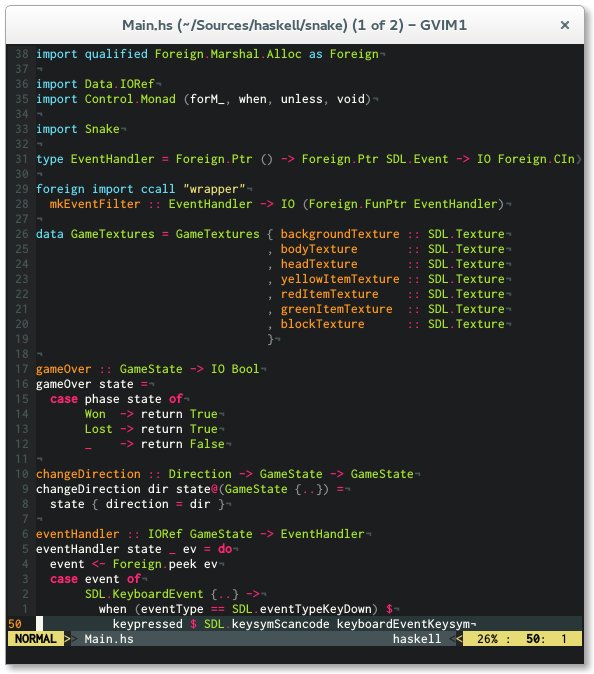Click the closing brace of GameTextures record

click(x=270, y=339)
